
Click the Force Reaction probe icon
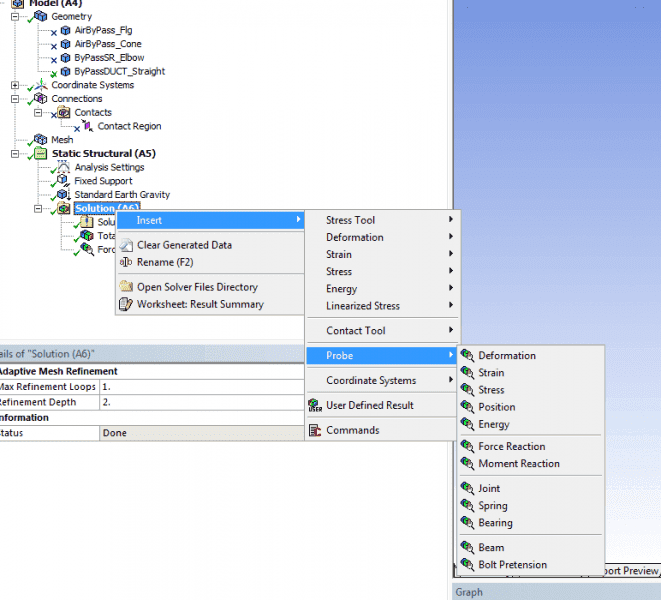point(467,447)
